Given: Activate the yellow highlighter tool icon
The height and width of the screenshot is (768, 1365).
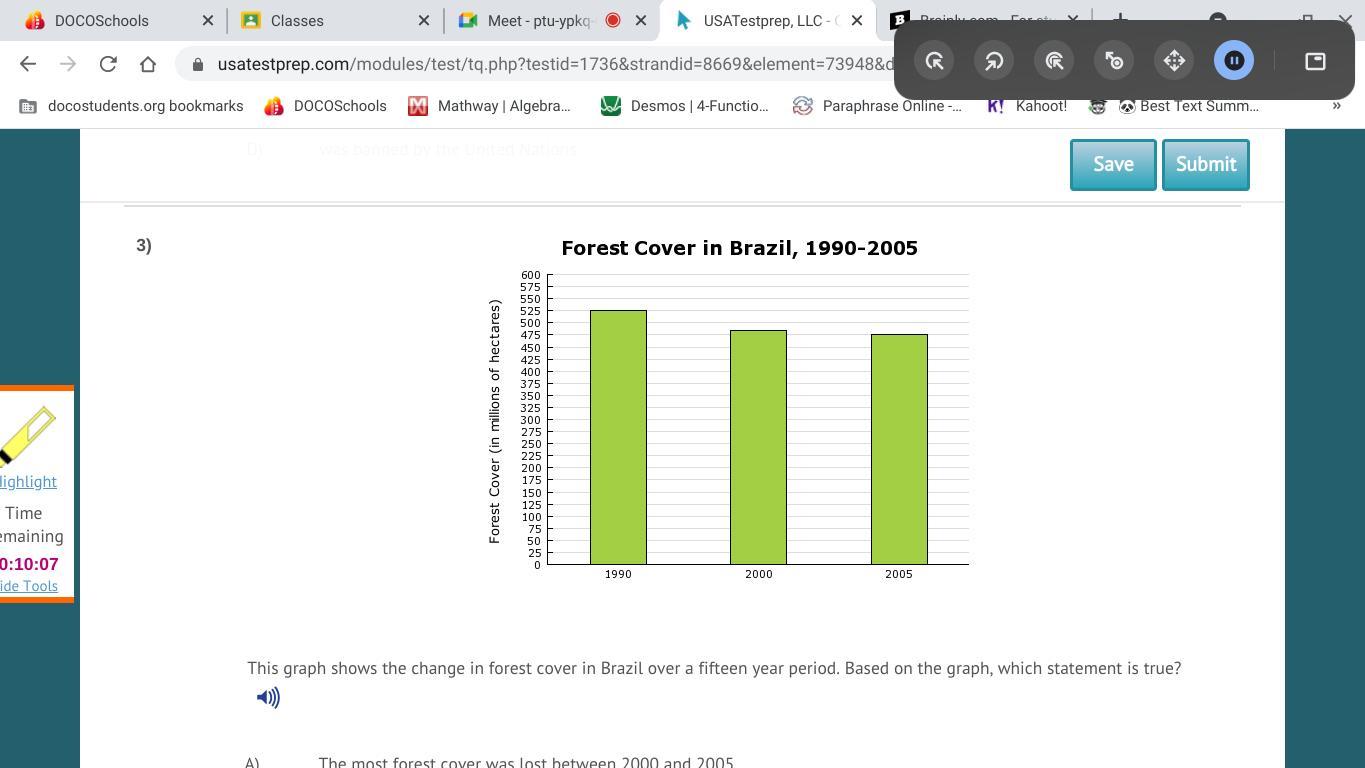Looking at the screenshot, I should 27,435.
